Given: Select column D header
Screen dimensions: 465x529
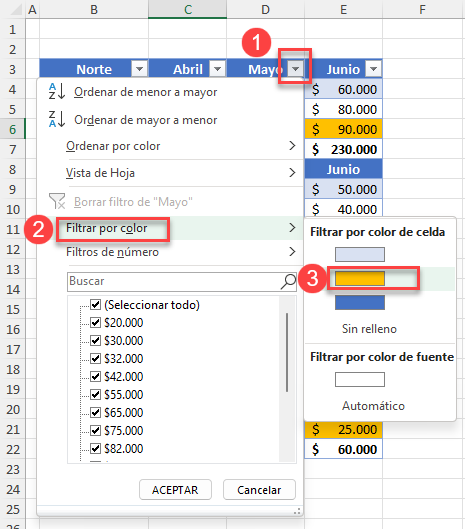Looking at the screenshot, I should 266,9.
